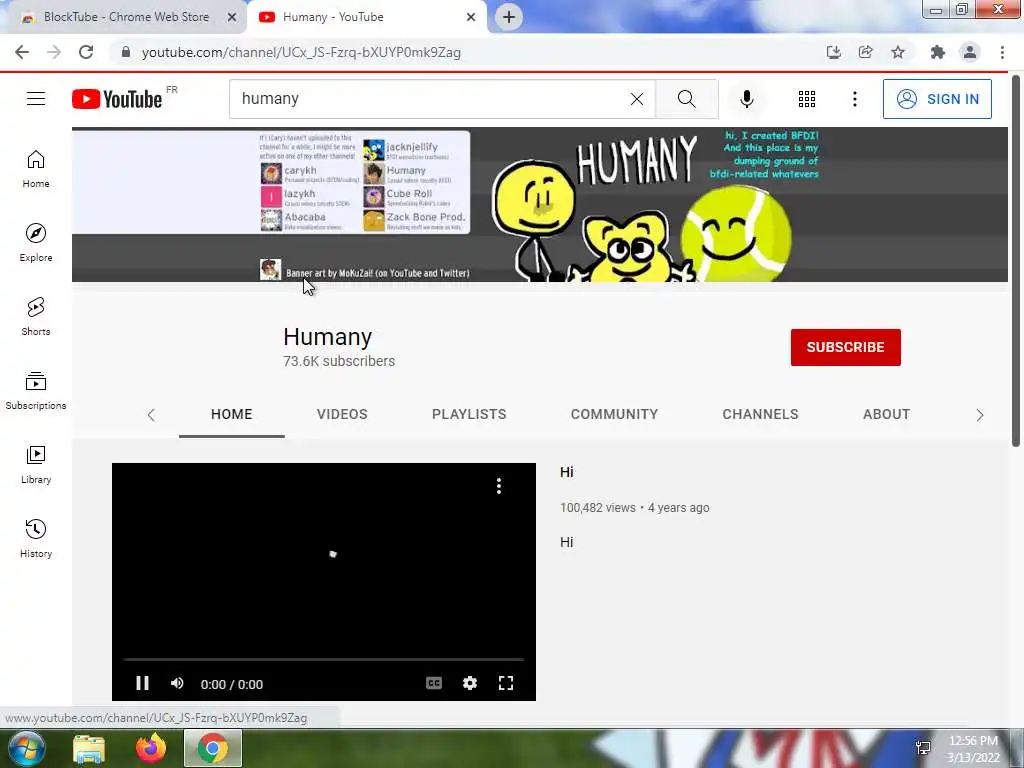1024x768 pixels.
Task: Open the VIDEOS channel tab
Action: [x=342, y=414]
